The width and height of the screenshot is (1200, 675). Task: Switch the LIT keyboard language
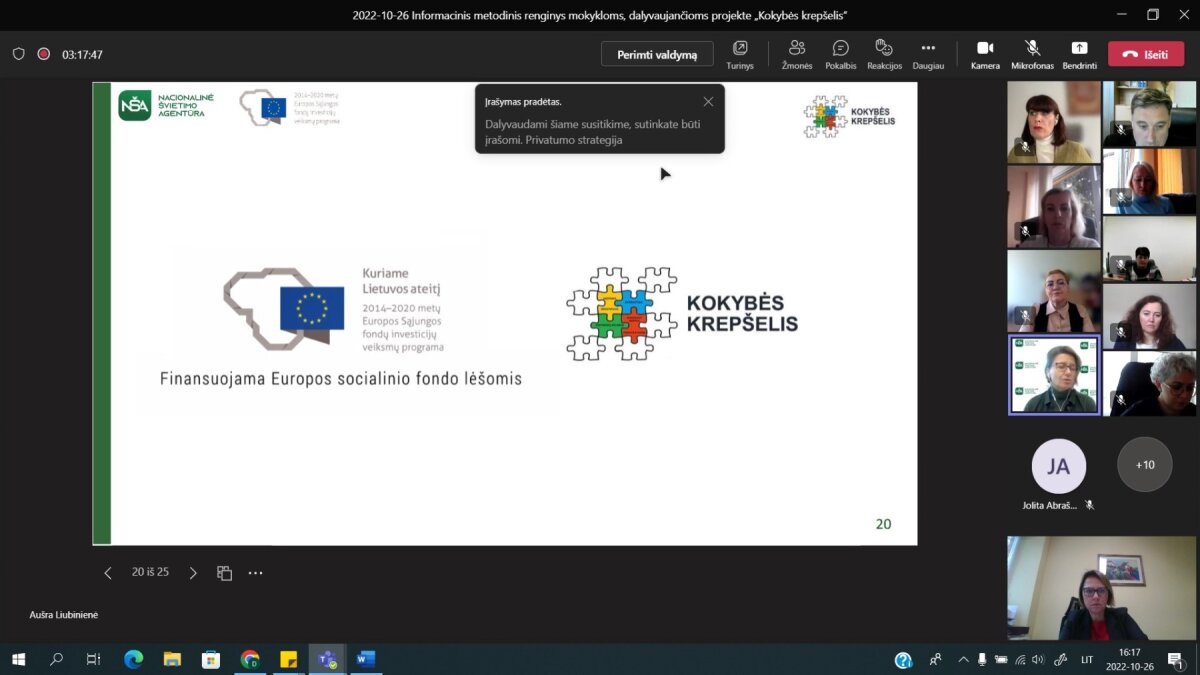pos(1087,660)
